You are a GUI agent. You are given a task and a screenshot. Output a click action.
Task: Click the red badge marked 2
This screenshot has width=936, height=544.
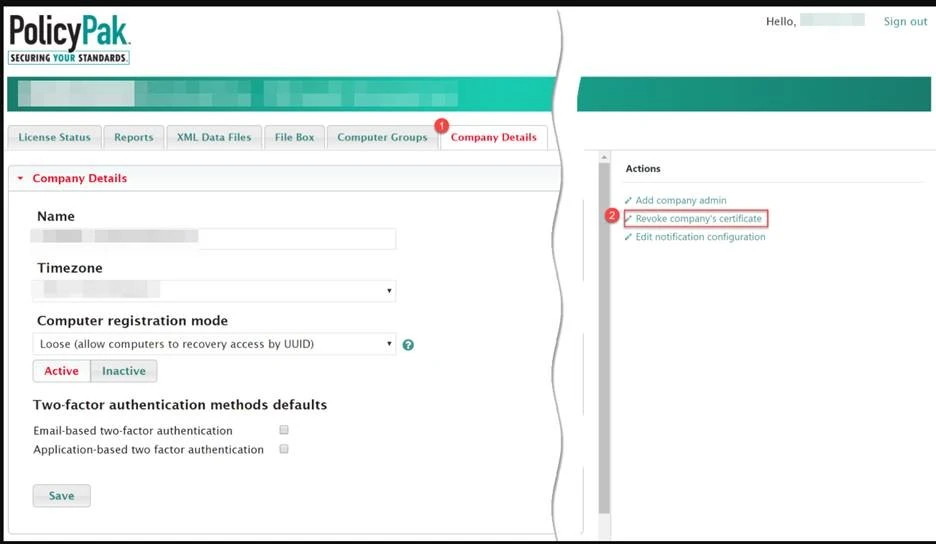click(612, 216)
